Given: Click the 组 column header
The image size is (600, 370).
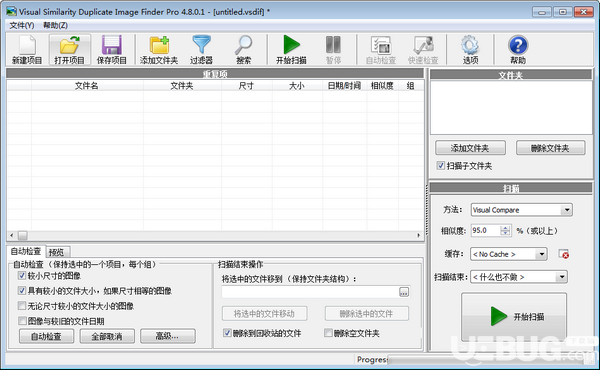Looking at the screenshot, I should click(x=411, y=86).
